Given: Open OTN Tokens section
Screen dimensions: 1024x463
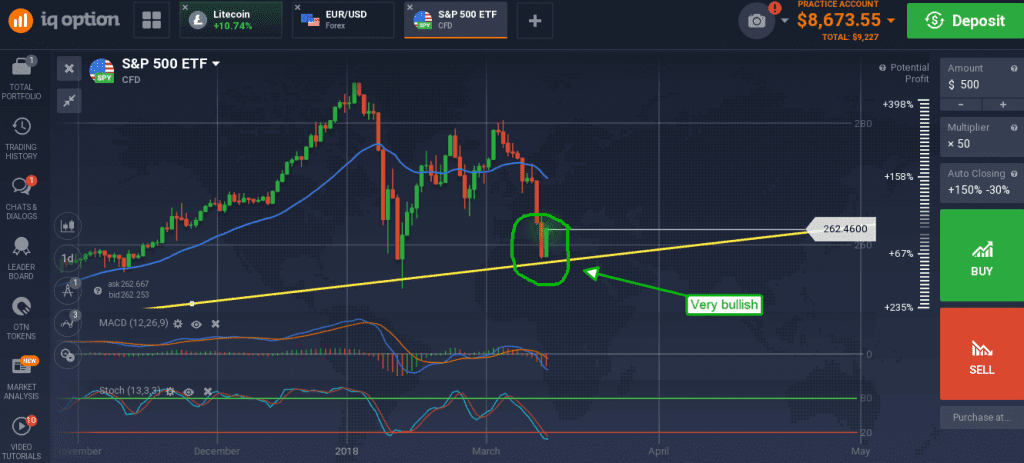Looking at the screenshot, I should coord(24,319).
